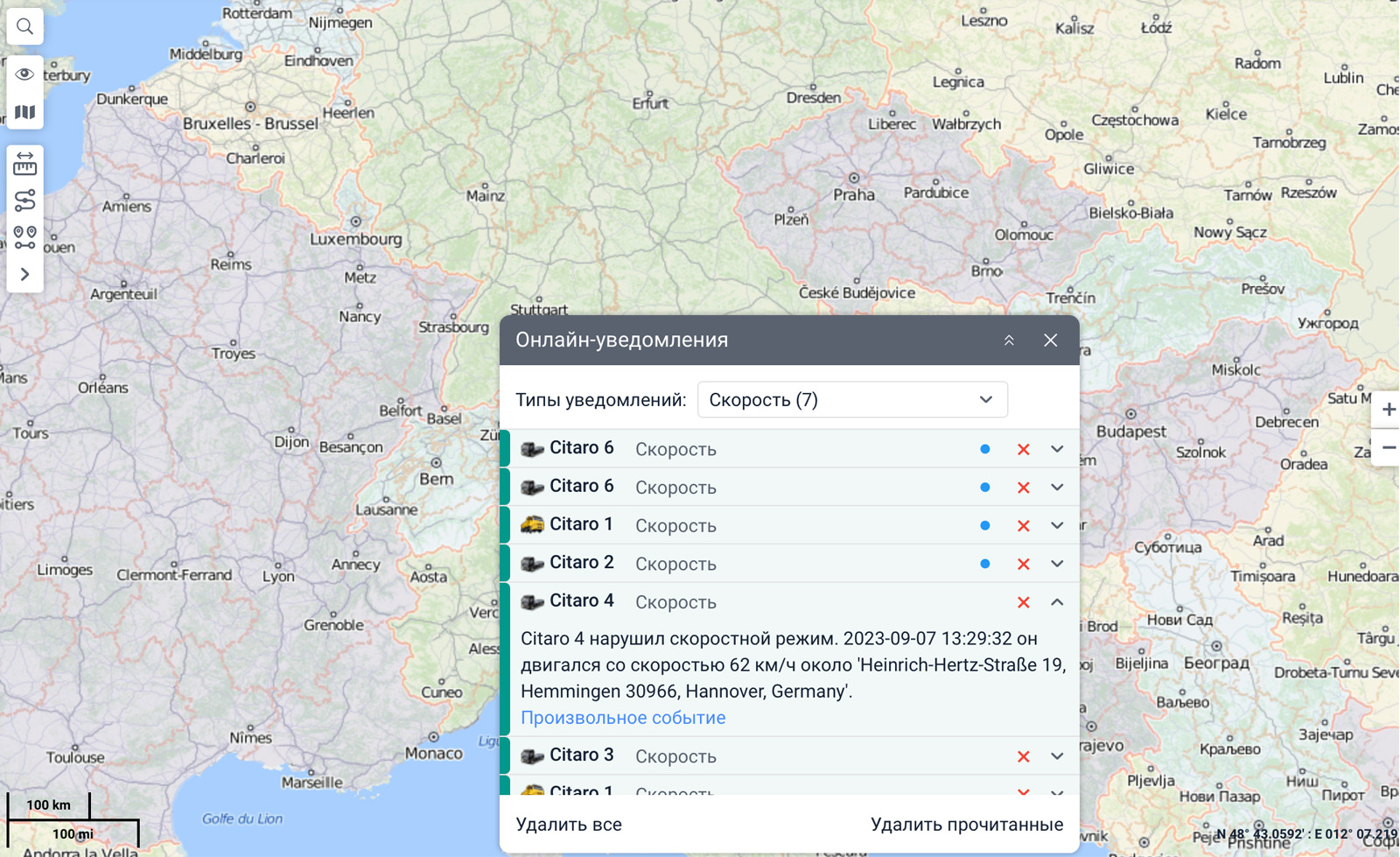Open the routing tool icon
The height and width of the screenshot is (857, 1400).
click(24, 200)
